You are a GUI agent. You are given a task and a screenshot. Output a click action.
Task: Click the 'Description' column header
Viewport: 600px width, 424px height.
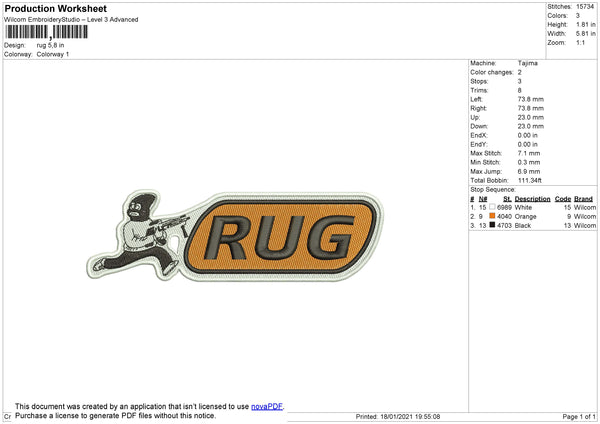click(532, 199)
